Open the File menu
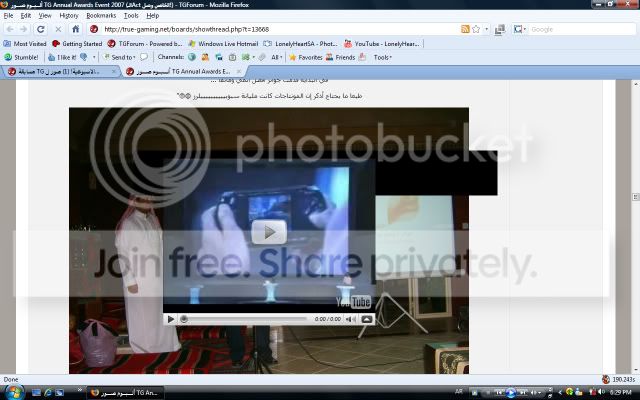The height and width of the screenshot is (400, 640). tap(8, 16)
